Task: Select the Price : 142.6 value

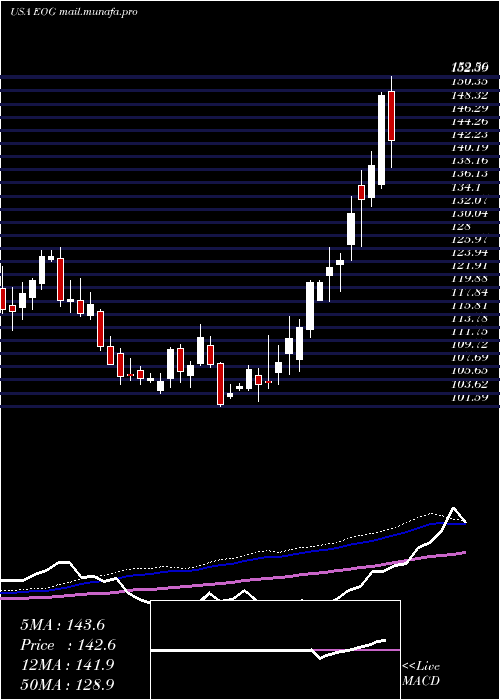Action: pos(68,645)
